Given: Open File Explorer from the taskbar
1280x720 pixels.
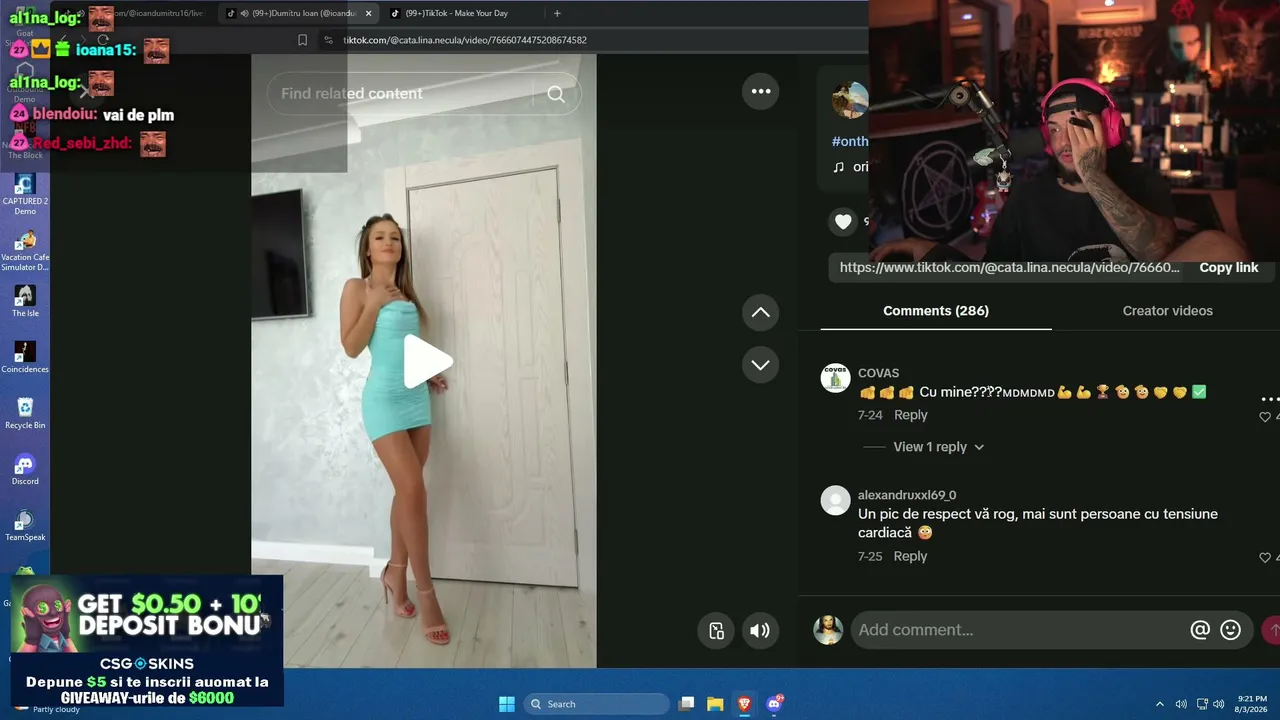Looking at the screenshot, I should [715, 704].
